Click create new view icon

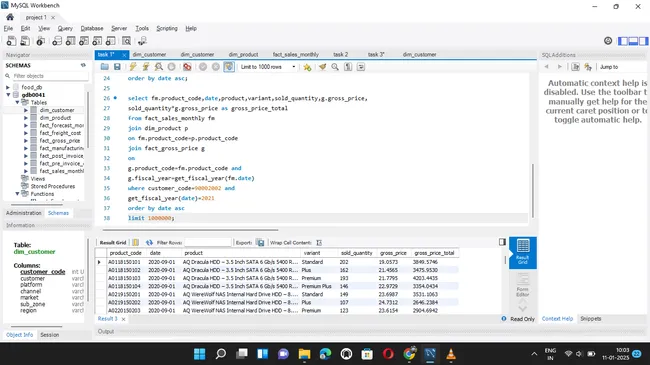tap(84, 41)
